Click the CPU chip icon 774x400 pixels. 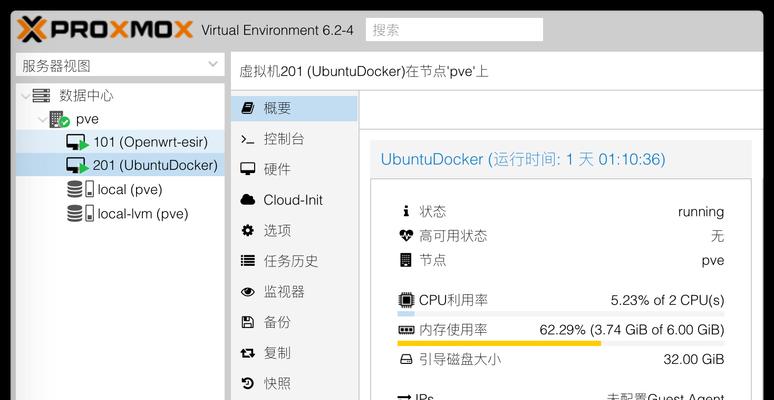tap(406, 300)
